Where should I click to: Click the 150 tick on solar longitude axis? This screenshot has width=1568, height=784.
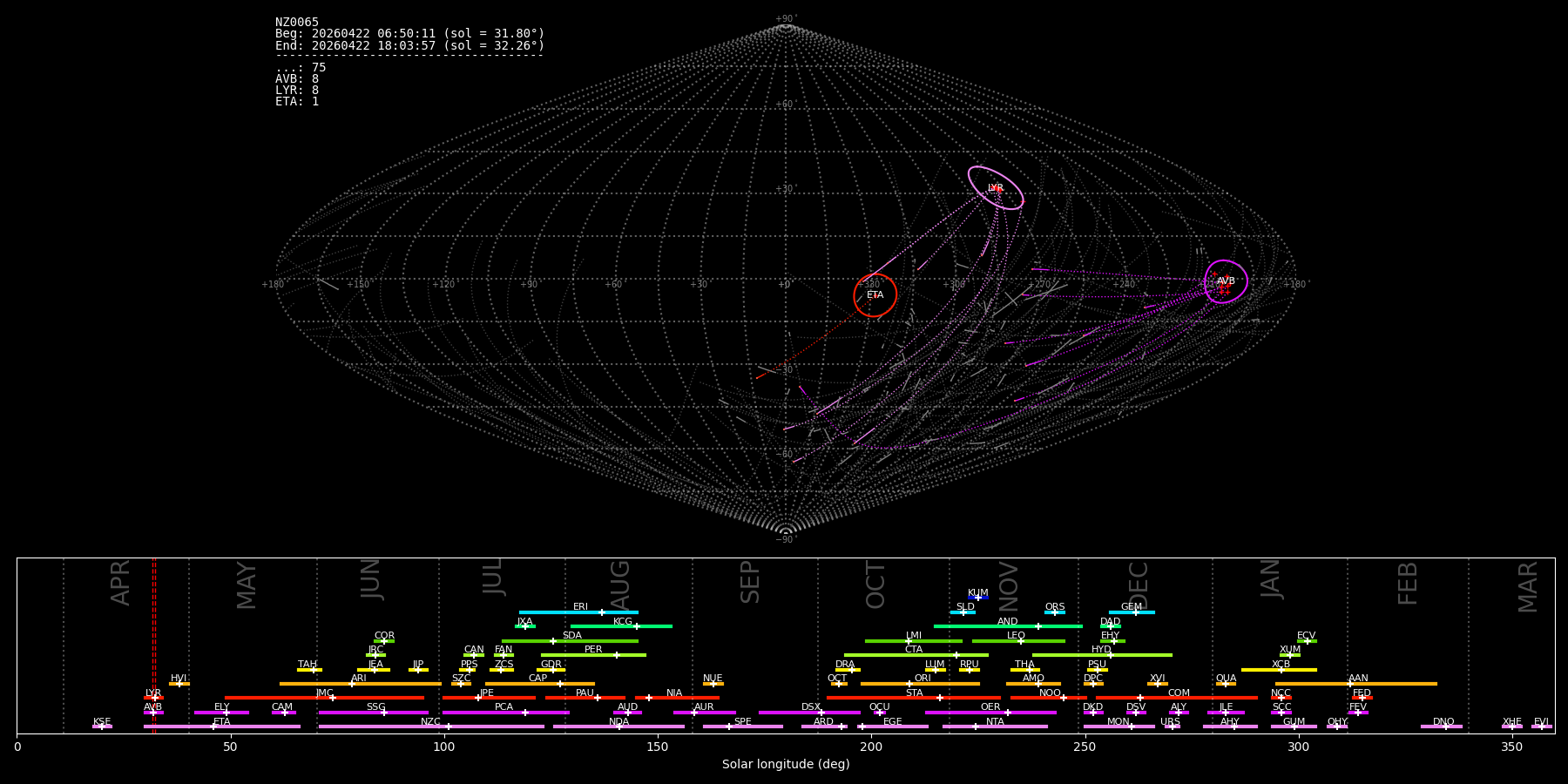[x=658, y=747]
